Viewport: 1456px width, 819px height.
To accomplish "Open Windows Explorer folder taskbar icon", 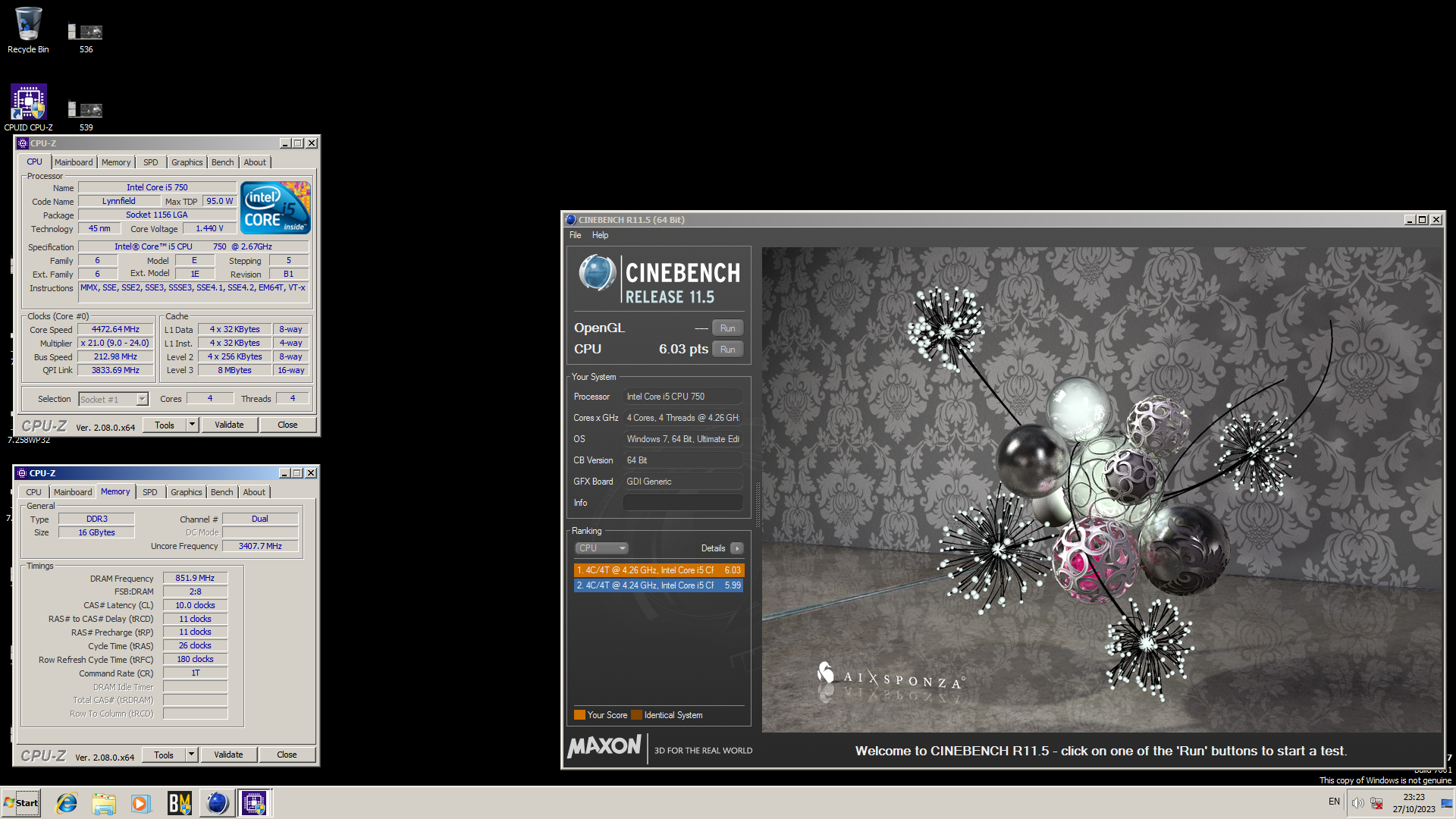I will (x=104, y=802).
